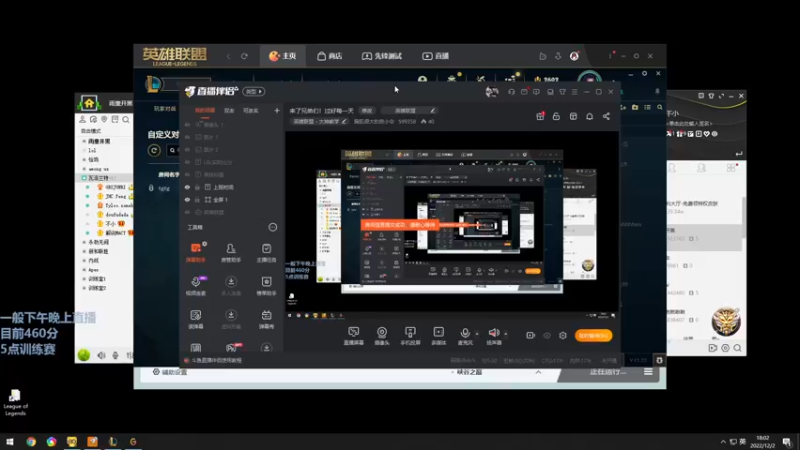
Task: Click notification center in system tray
Action: tap(787, 442)
